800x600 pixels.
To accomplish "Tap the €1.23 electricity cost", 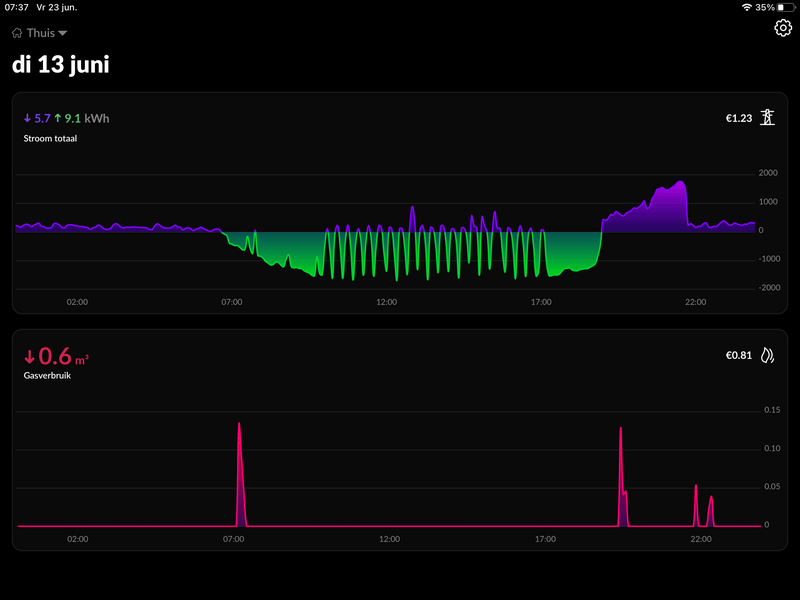I will point(739,118).
